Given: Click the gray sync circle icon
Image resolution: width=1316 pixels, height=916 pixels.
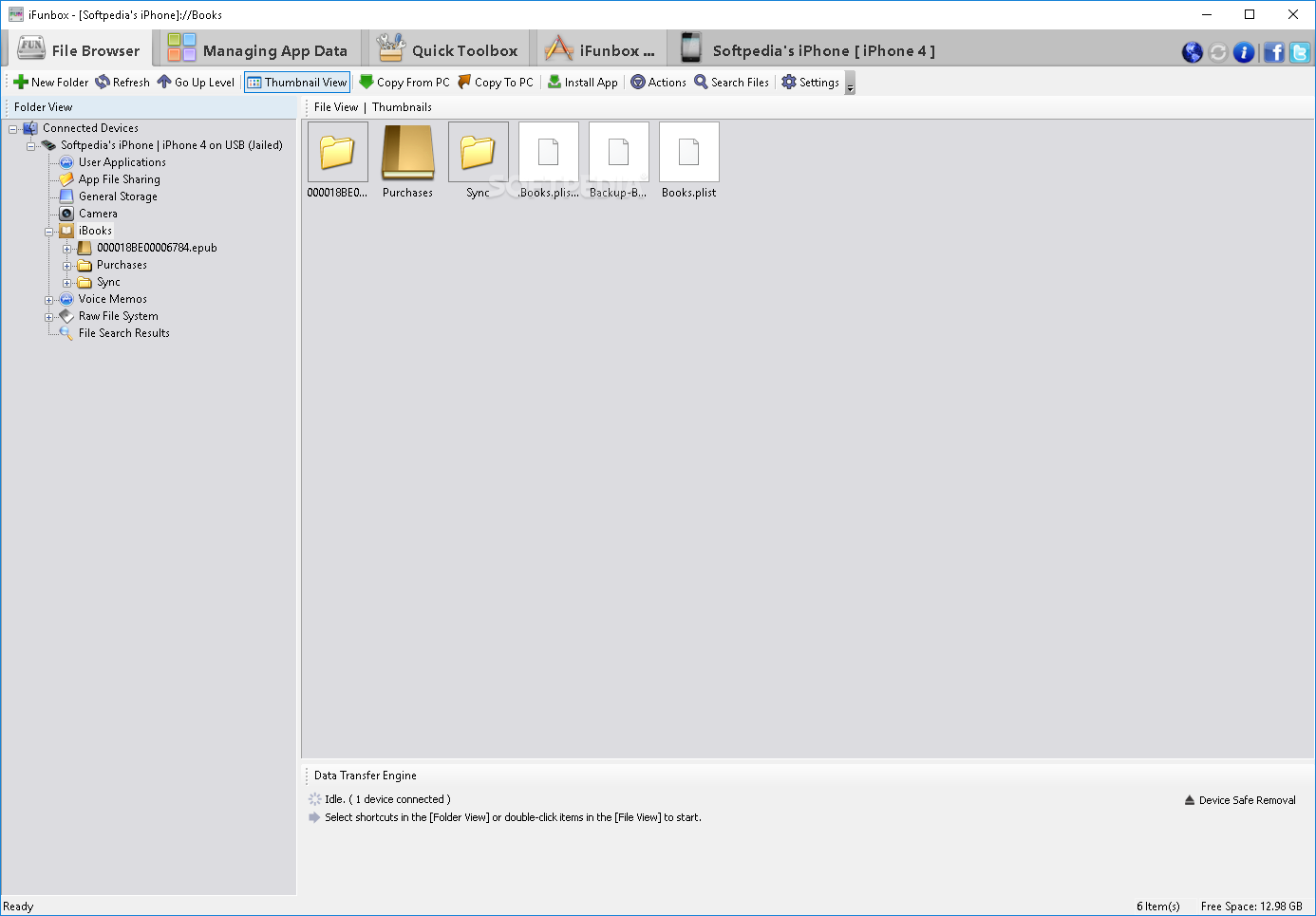Looking at the screenshot, I should (1218, 52).
